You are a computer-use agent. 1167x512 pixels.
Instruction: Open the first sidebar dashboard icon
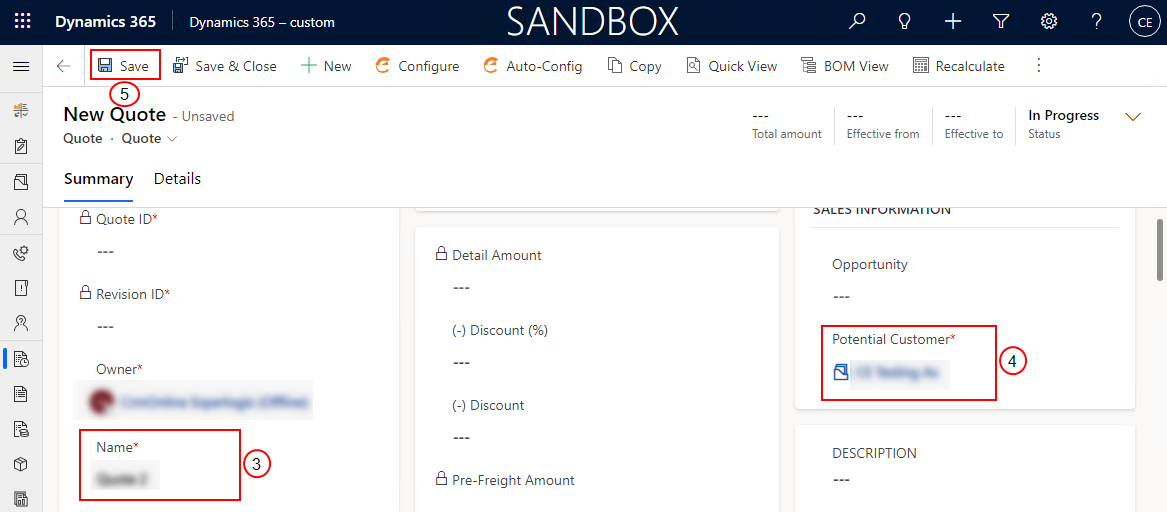coord(21,112)
